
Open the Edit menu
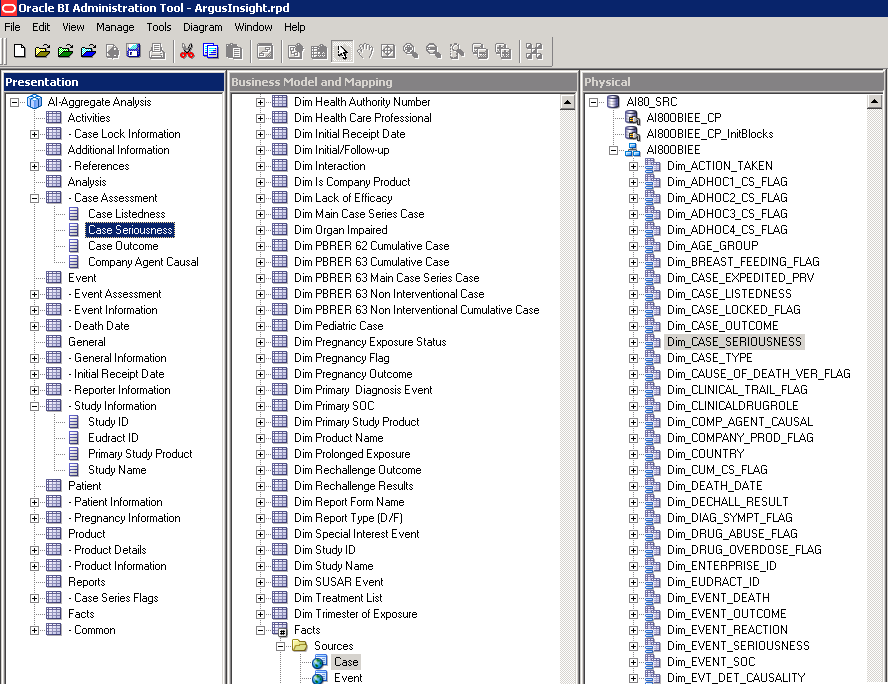[x=41, y=27]
